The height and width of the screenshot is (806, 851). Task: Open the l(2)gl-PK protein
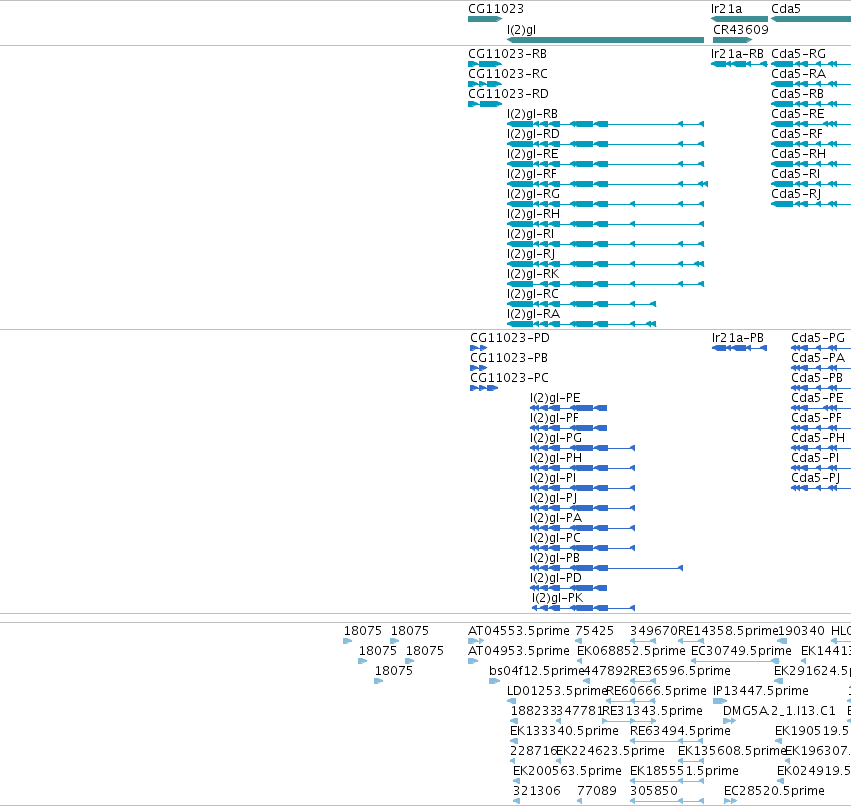[557, 599]
